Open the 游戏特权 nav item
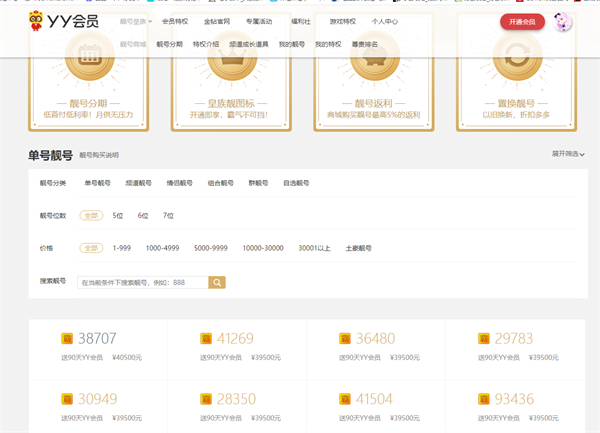 pos(343,21)
